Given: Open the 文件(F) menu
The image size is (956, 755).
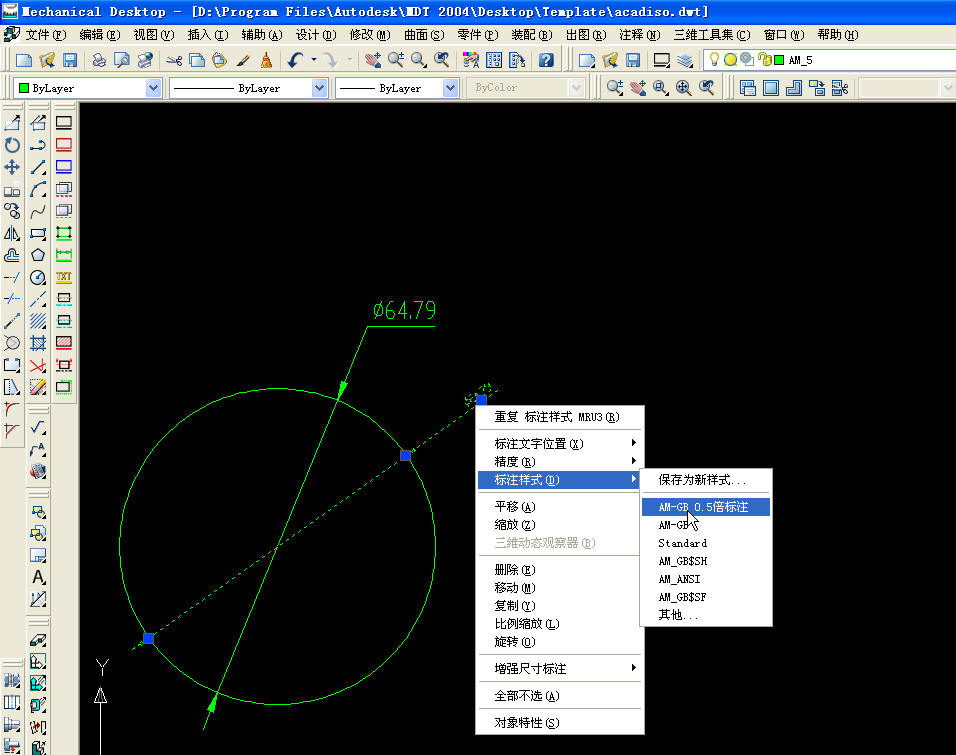Looking at the screenshot, I should pyautogui.click(x=45, y=35).
